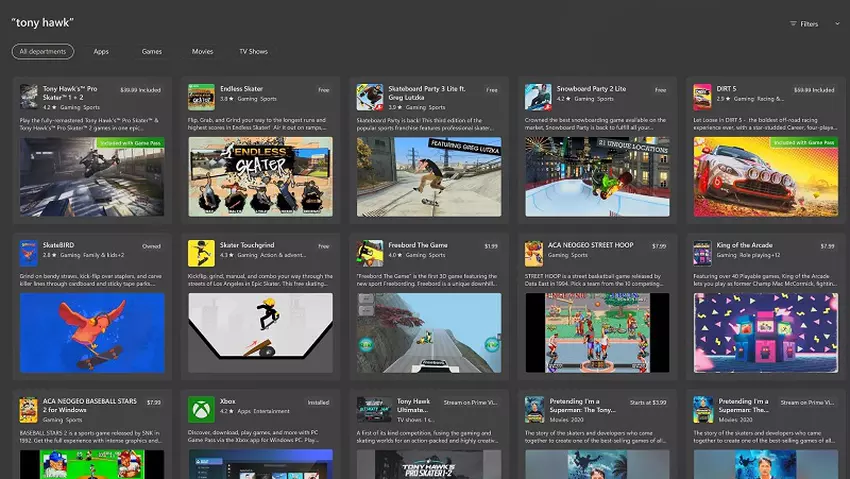Open the SkateBIRD app icon
The image size is (850, 479).
click(x=28, y=252)
